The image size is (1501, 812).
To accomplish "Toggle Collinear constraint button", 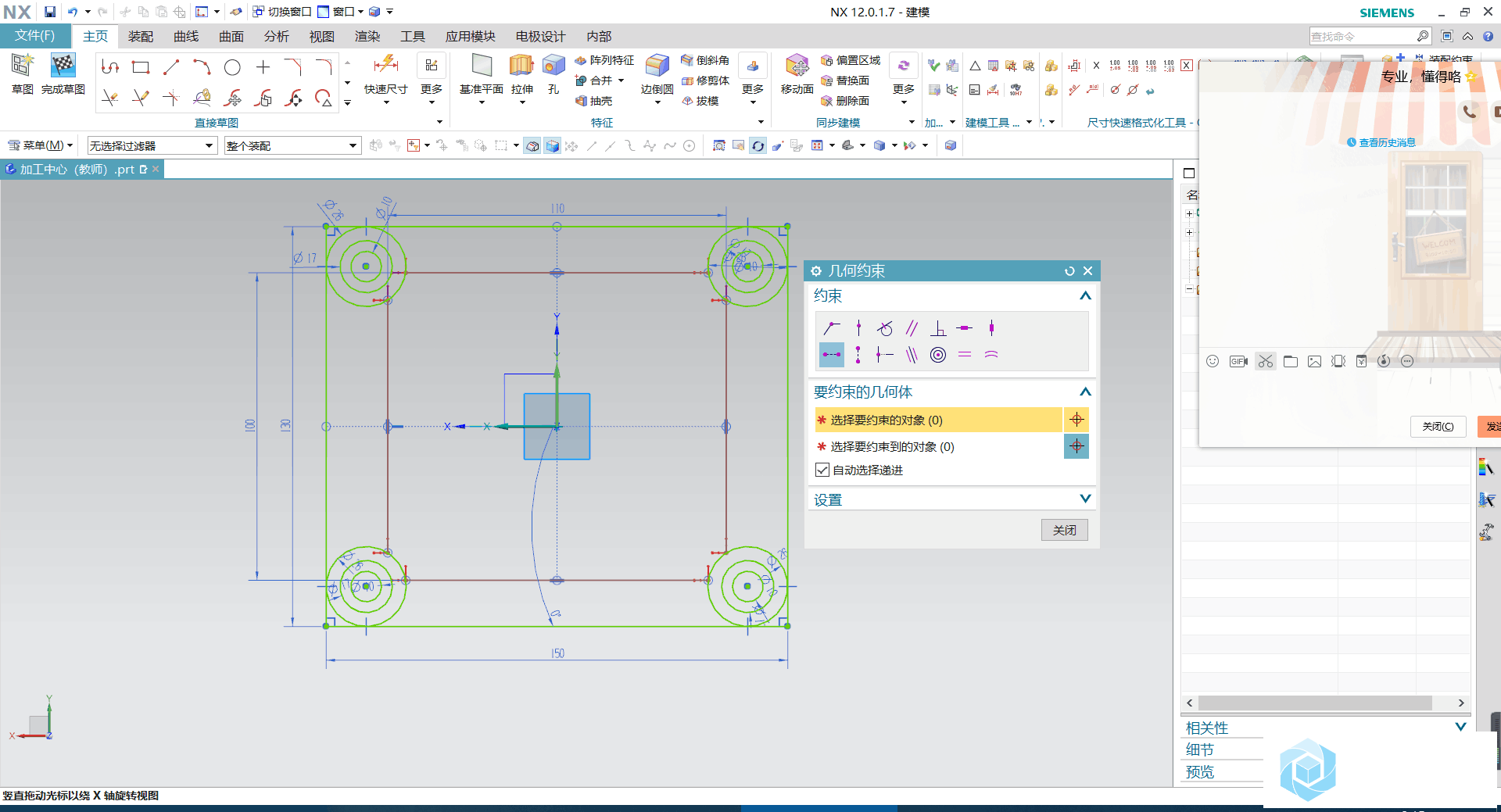I will [912, 355].
